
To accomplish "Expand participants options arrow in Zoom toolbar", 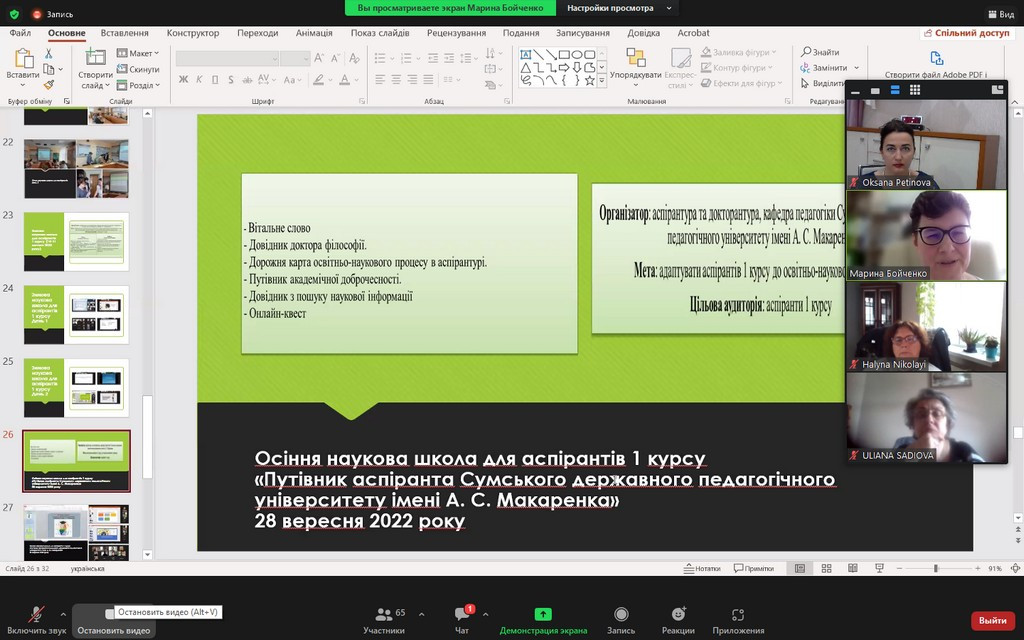I will tap(421, 615).
